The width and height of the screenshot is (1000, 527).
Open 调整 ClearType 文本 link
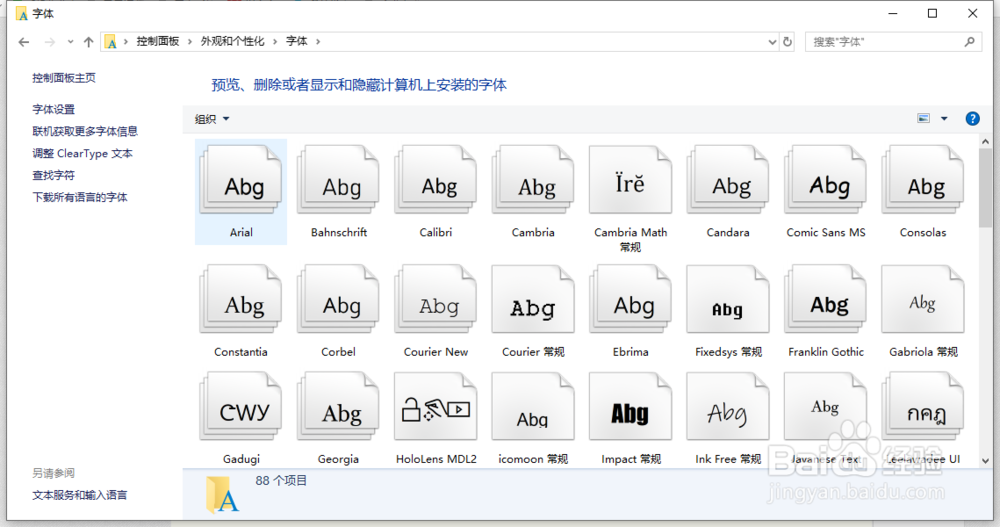pyautogui.click(x=82, y=153)
